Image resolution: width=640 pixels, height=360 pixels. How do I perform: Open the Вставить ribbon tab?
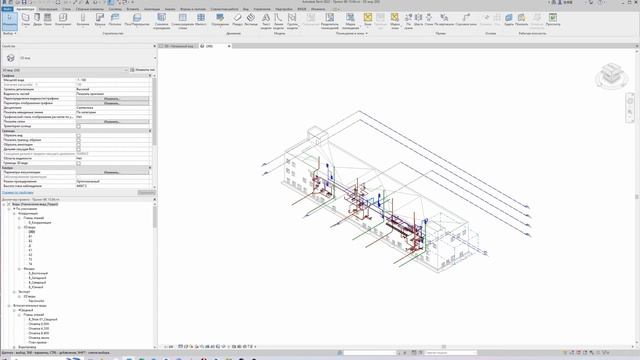133,9
